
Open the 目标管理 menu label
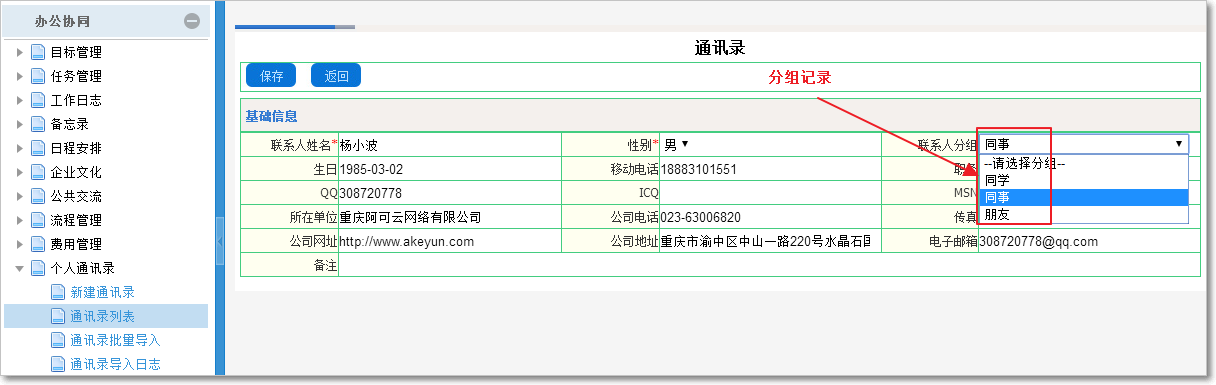tap(76, 52)
